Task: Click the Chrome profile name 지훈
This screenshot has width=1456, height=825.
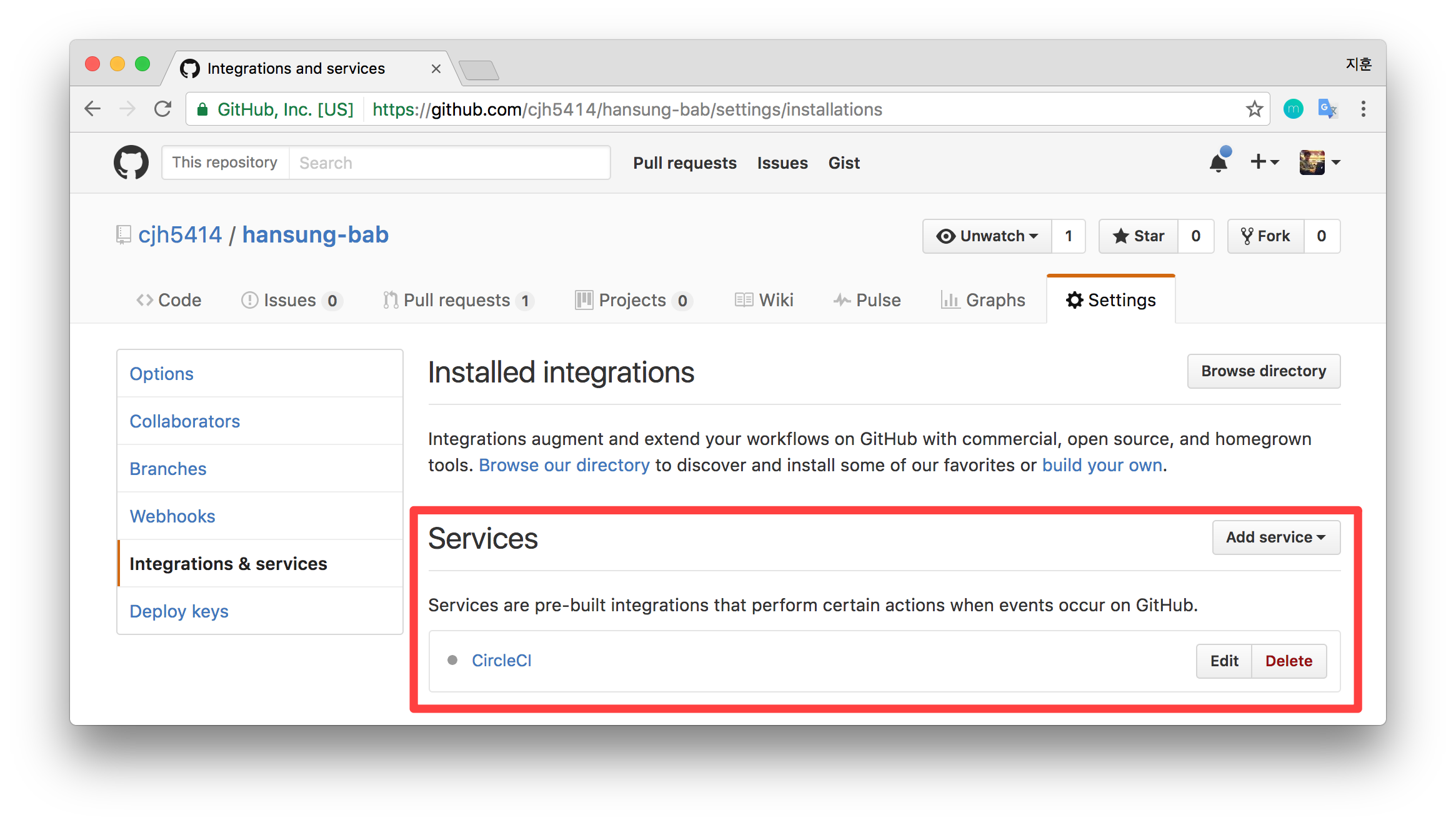Action: pos(1359,64)
